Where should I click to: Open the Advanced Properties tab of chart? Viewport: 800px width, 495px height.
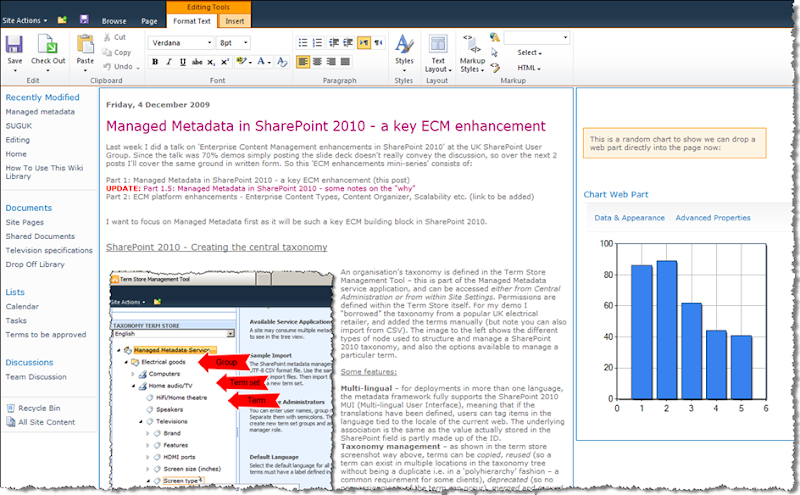click(713, 217)
